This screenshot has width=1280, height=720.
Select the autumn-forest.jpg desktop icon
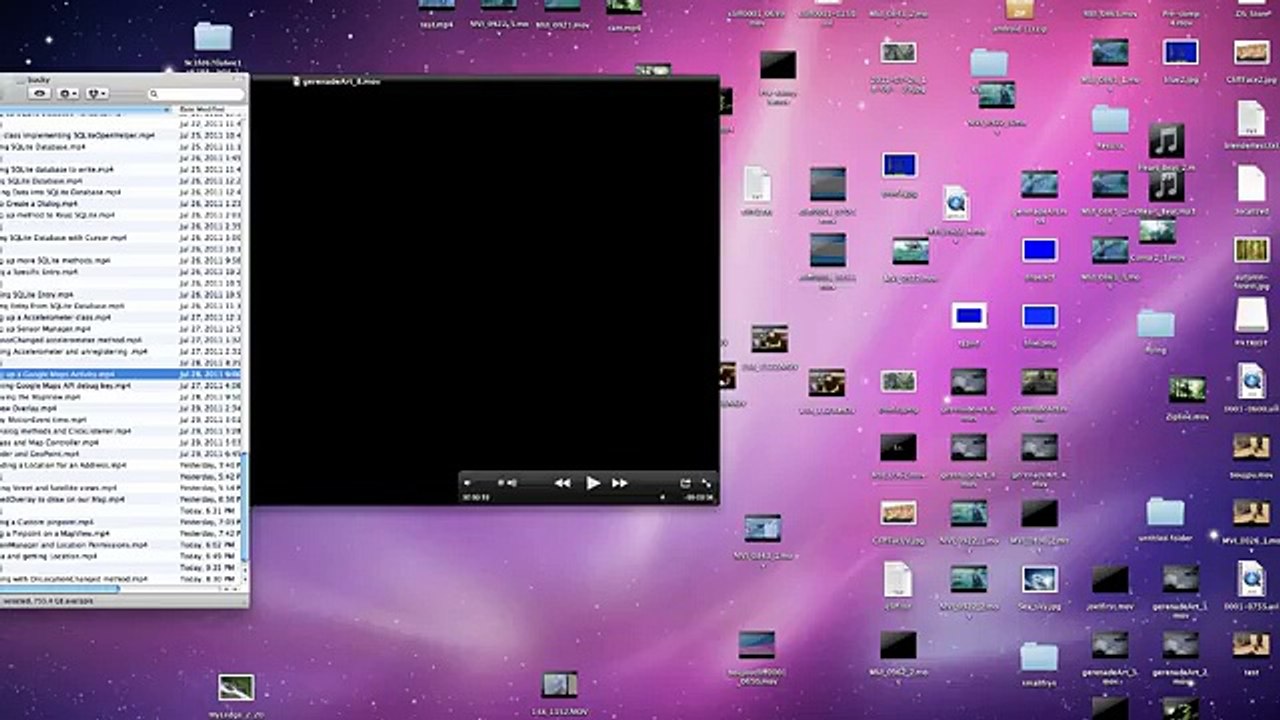(1252, 250)
